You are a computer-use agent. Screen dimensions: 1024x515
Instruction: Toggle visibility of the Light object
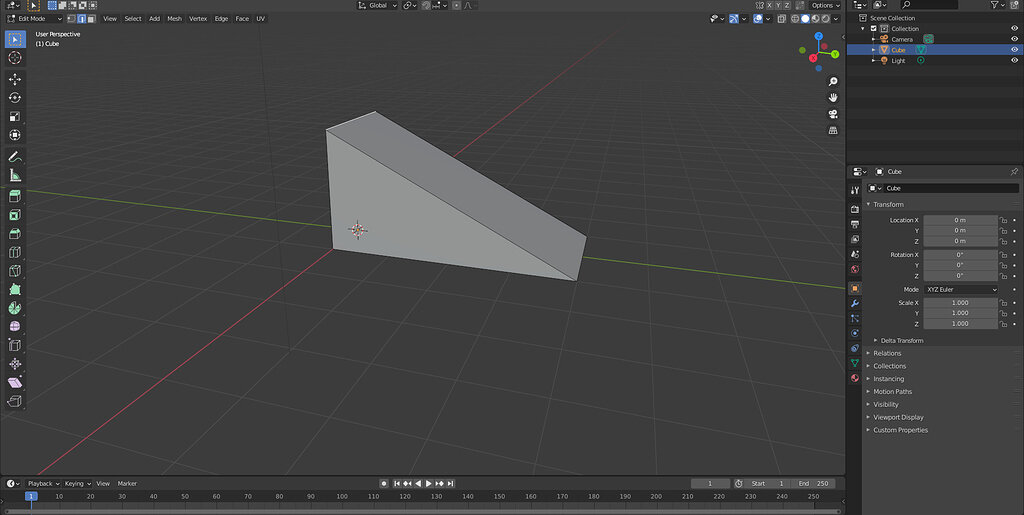pyautogui.click(x=1014, y=61)
